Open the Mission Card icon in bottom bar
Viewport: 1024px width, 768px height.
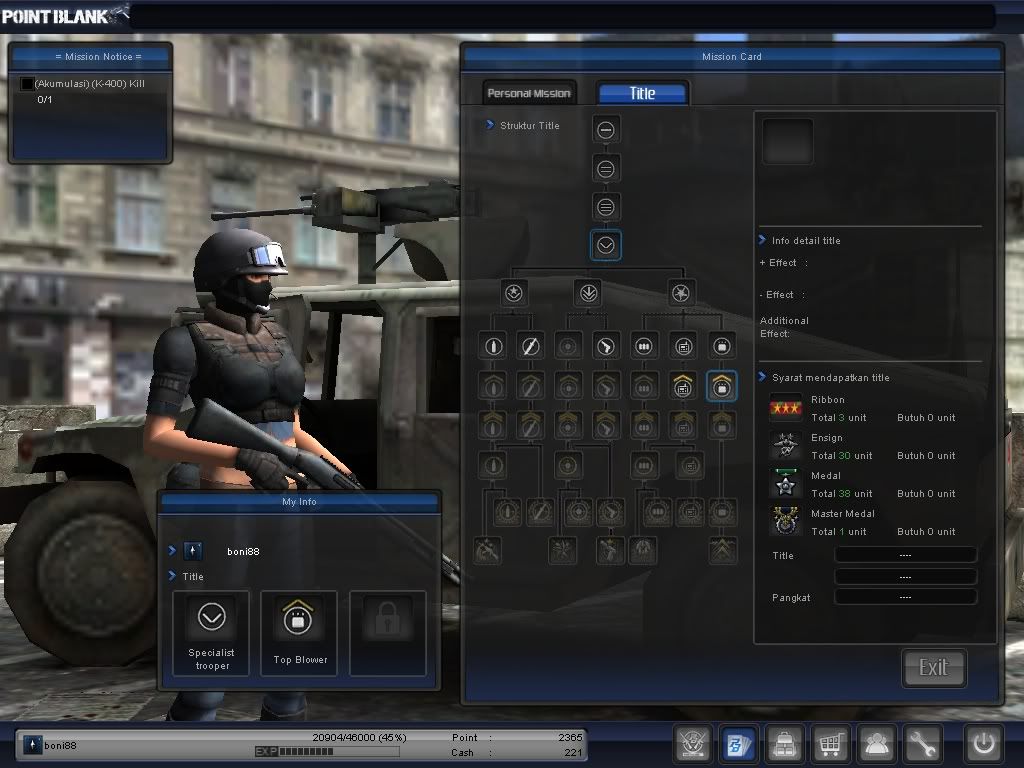pos(739,743)
